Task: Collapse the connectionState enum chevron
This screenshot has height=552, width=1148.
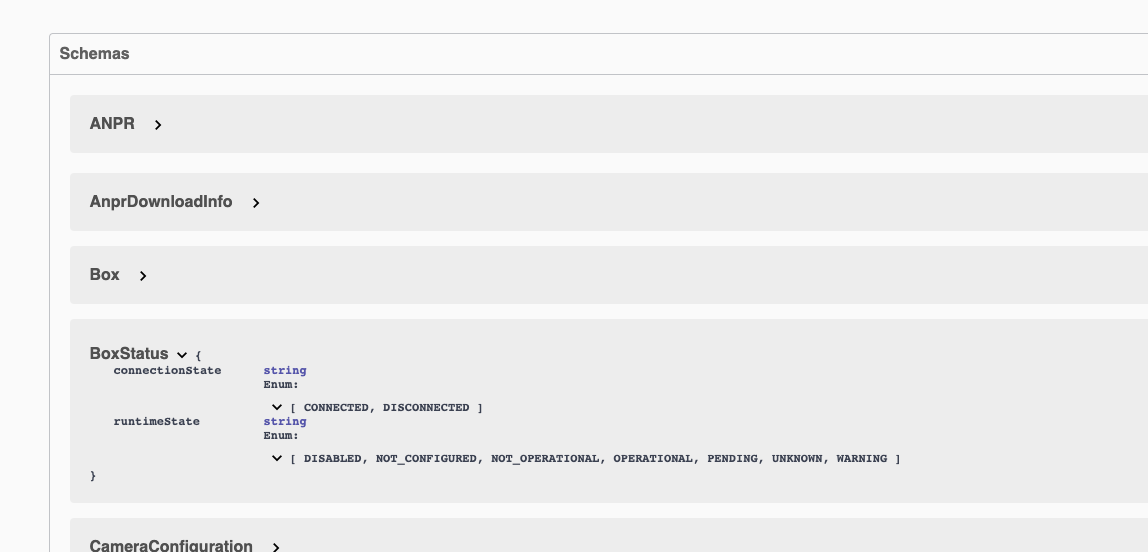Action: [277, 407]
